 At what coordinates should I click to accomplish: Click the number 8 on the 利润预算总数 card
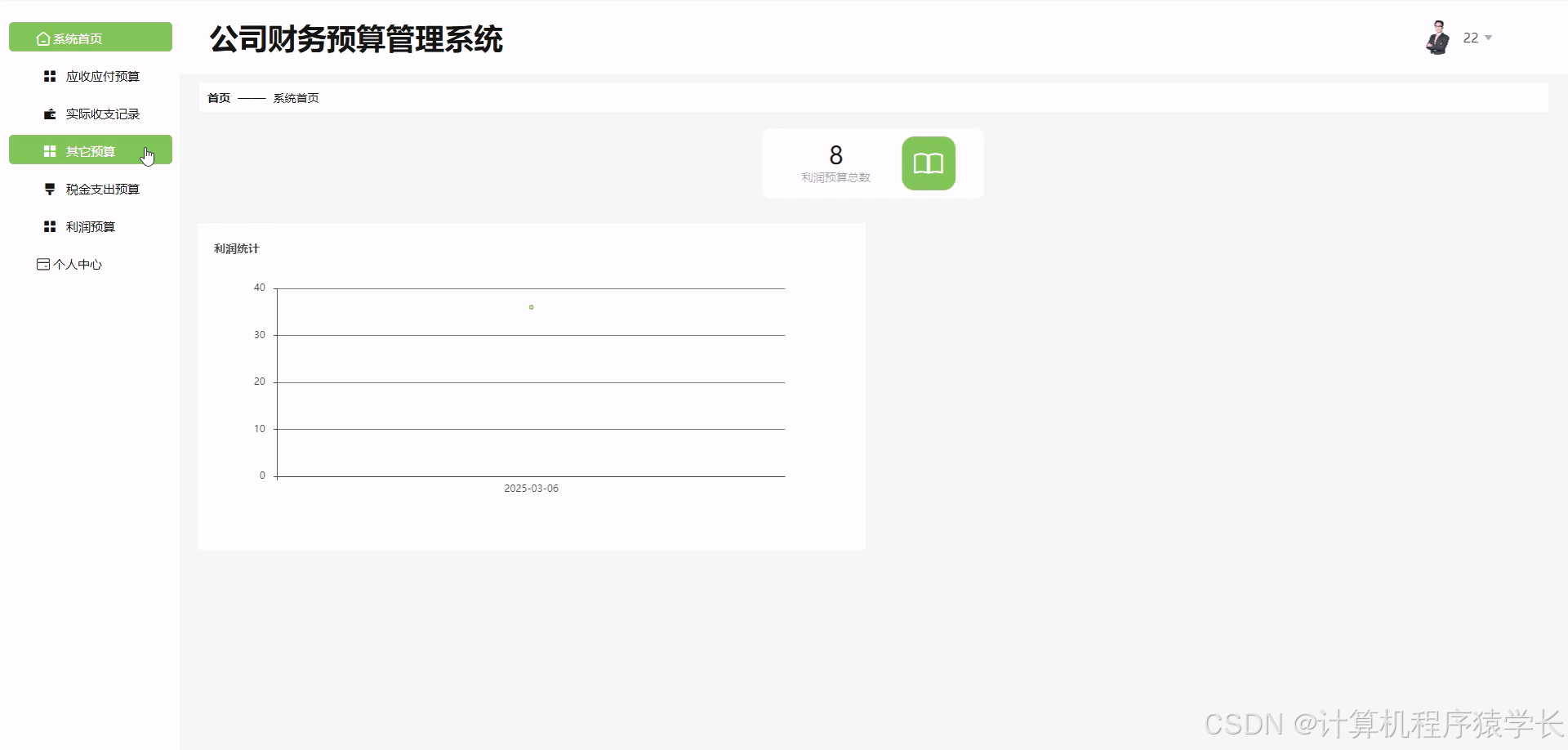pyautogui.click(x=835, y=154)
